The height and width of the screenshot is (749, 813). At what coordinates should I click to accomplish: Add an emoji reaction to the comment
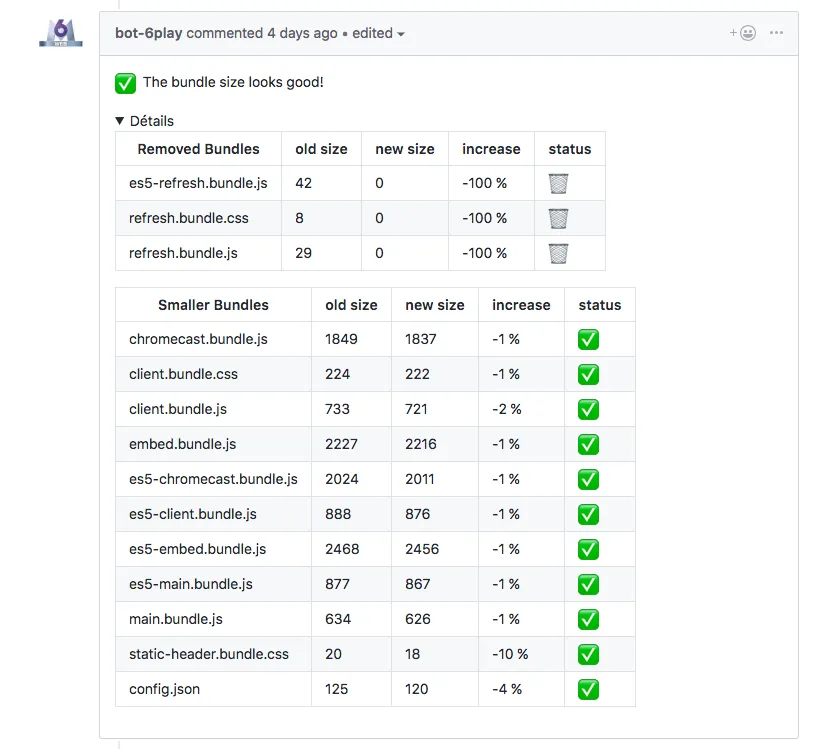click(x=742, y=33)
